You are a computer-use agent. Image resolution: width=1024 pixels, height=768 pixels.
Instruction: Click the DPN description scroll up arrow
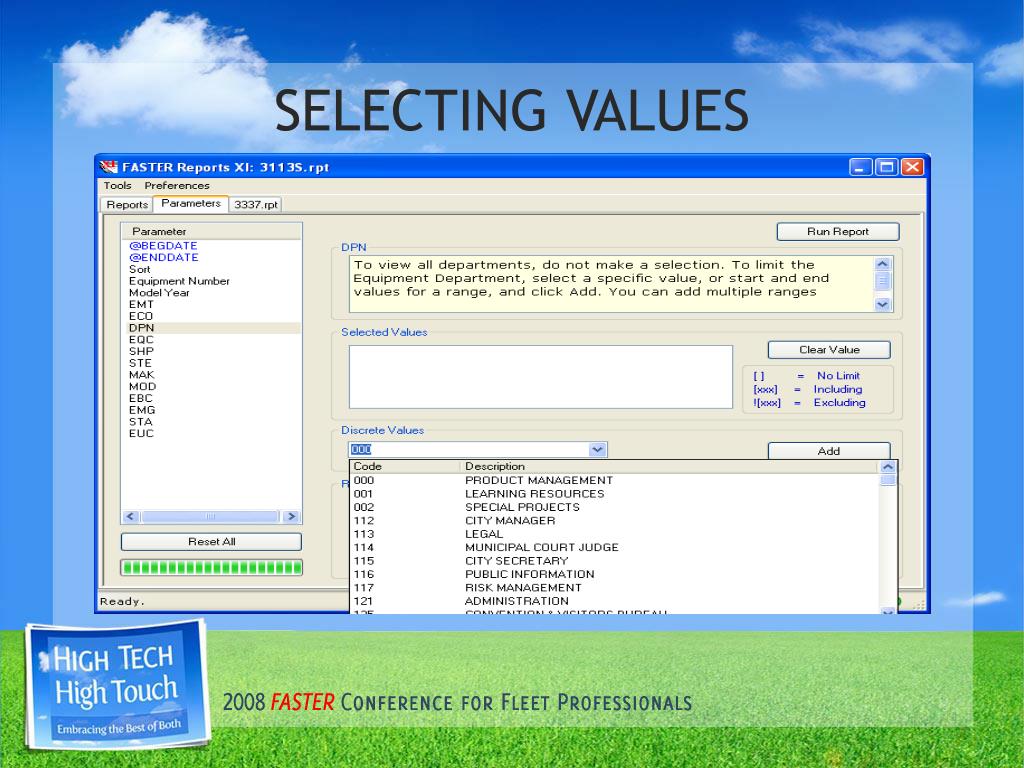pyautogui.click(x=883, y=264)
